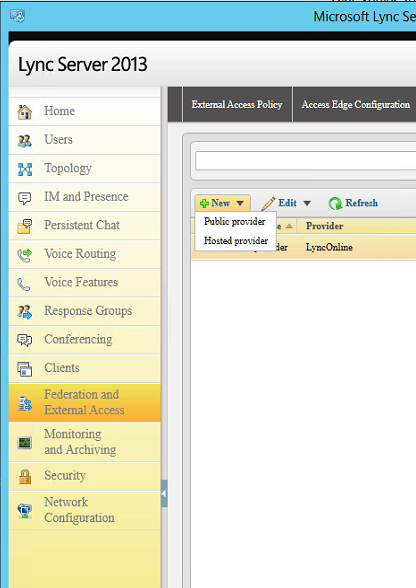Open the Conferencing section
Viewport: 416px width, 588px height.
pyautogui.click(x=85, y=339)
